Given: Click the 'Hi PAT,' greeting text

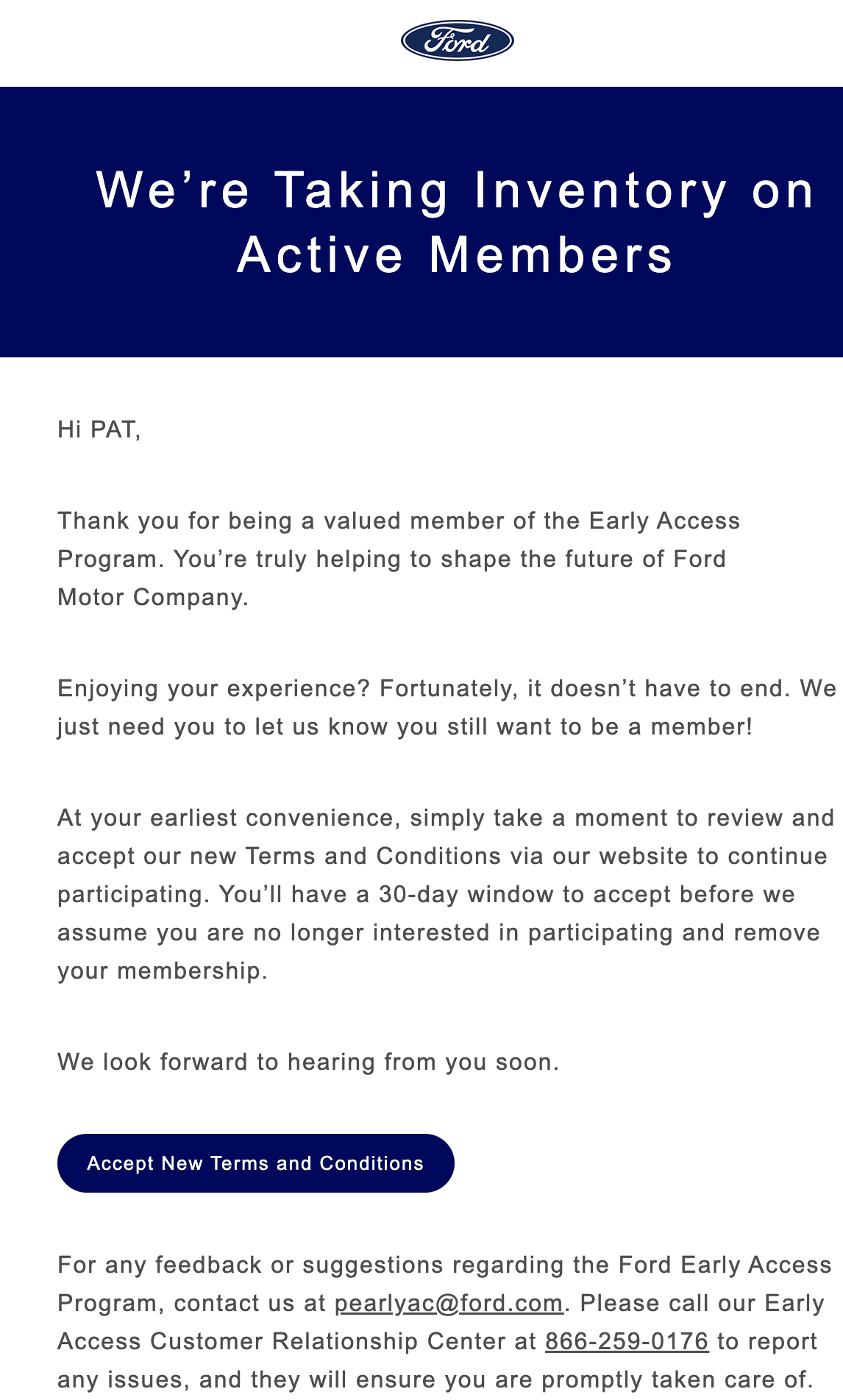Looking at the screenshot, I should (x=99, y=429).
